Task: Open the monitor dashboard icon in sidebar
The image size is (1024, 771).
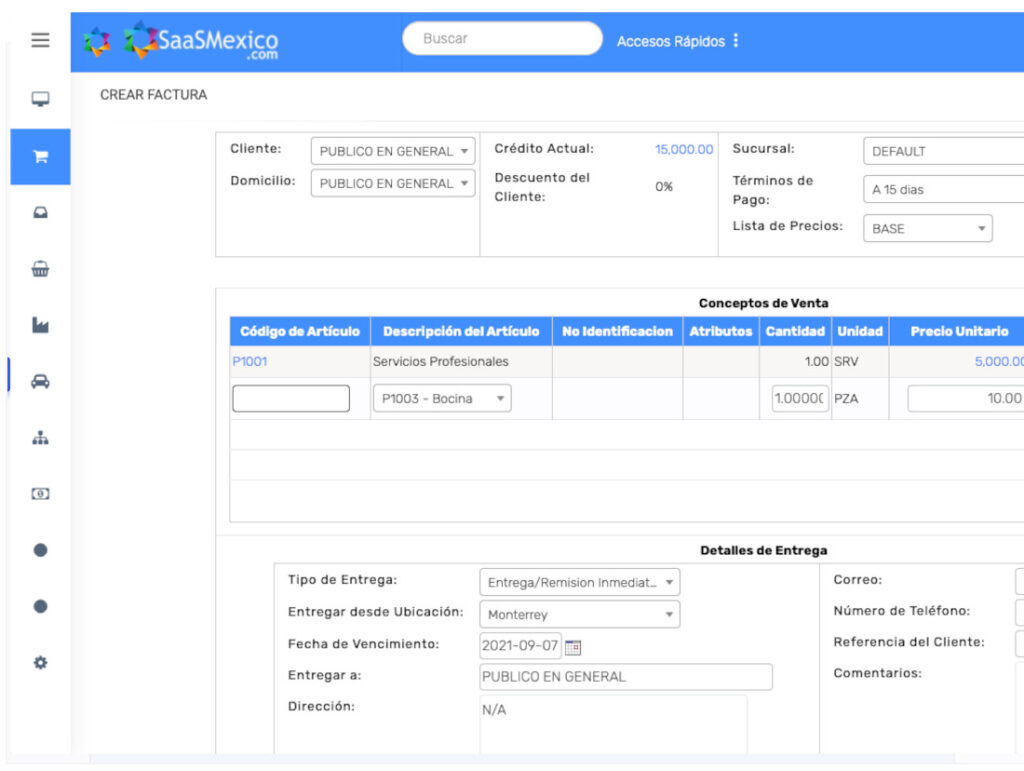Action: tap(40, 100)
